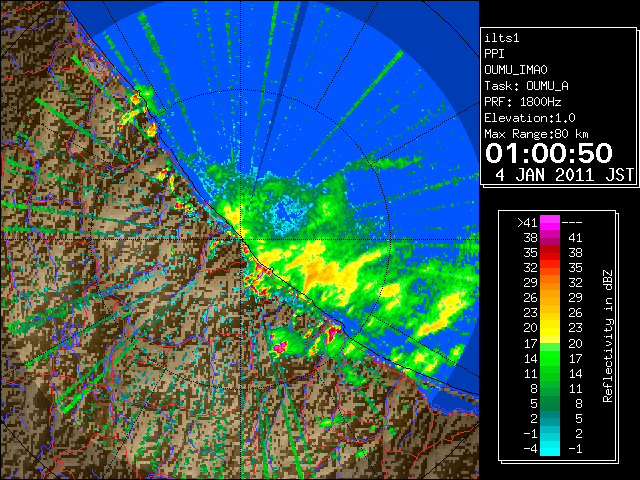Click the 'OUMU_IMAO' site name text
This screenshot has width=640, height=480.
click(x=516, y=70)
